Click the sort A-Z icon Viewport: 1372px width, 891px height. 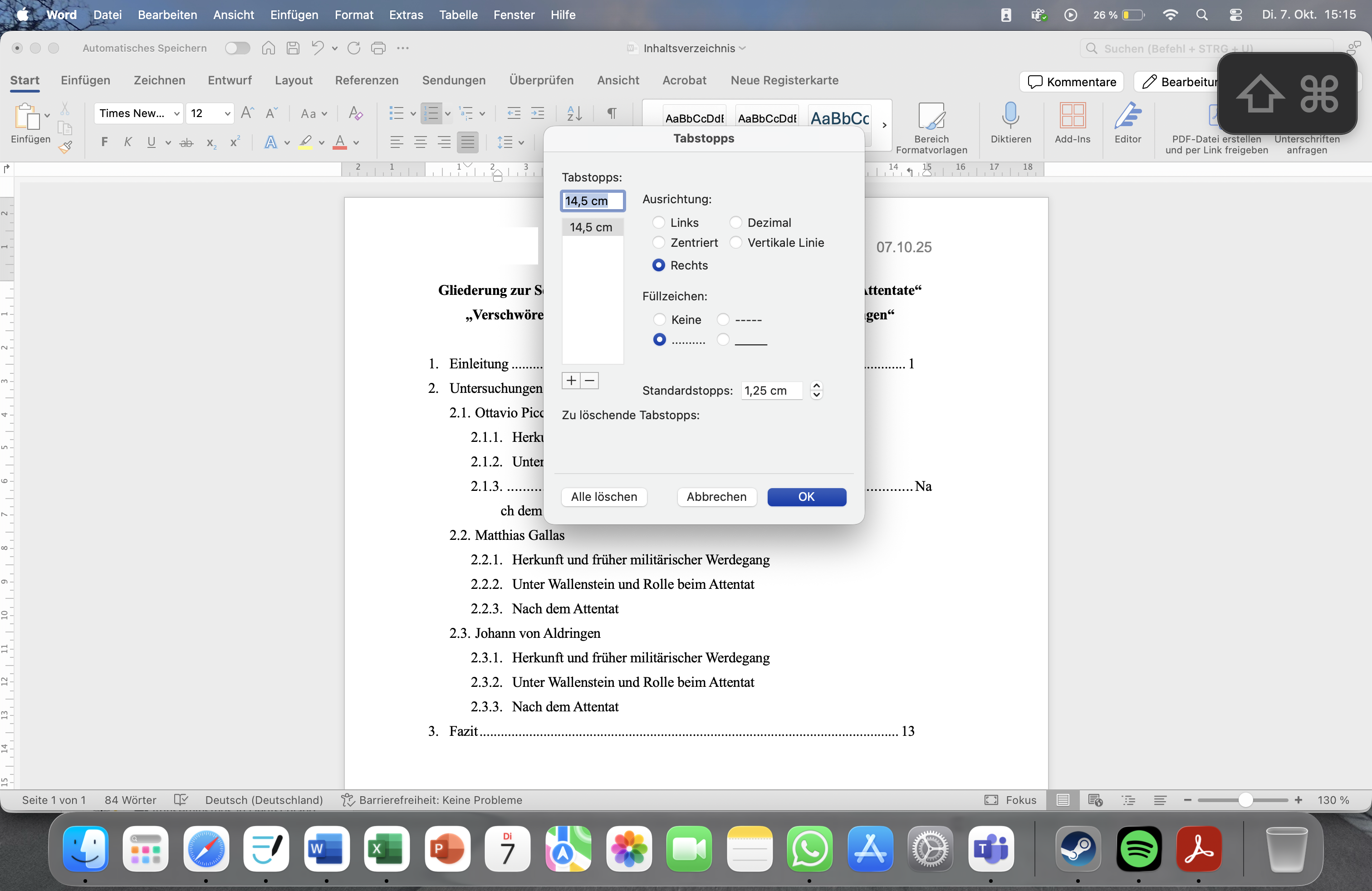click(574, 113)
